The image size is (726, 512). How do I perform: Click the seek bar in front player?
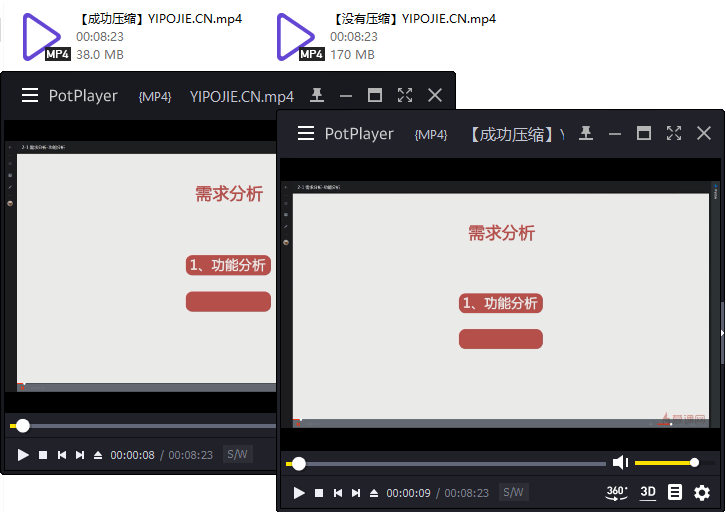[x=450, y=464]
